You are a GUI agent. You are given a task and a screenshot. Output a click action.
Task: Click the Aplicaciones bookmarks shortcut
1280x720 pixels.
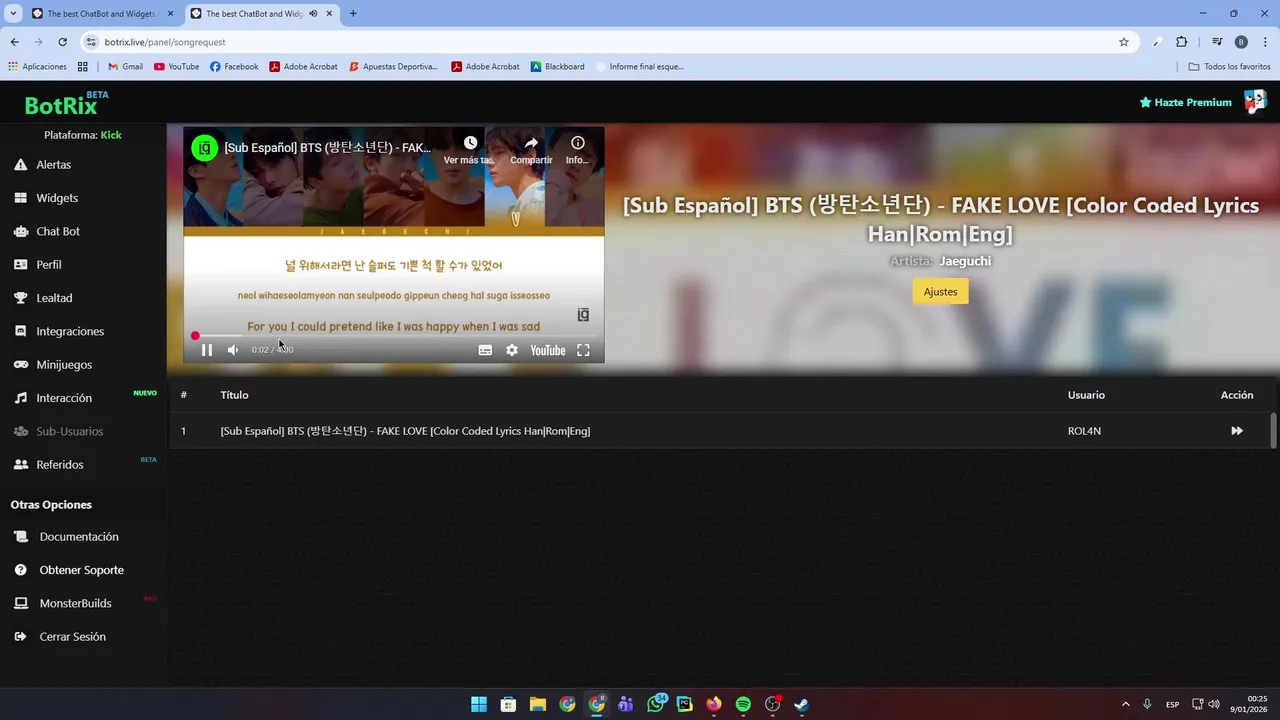pyautogui.click(x=37, y=66)
